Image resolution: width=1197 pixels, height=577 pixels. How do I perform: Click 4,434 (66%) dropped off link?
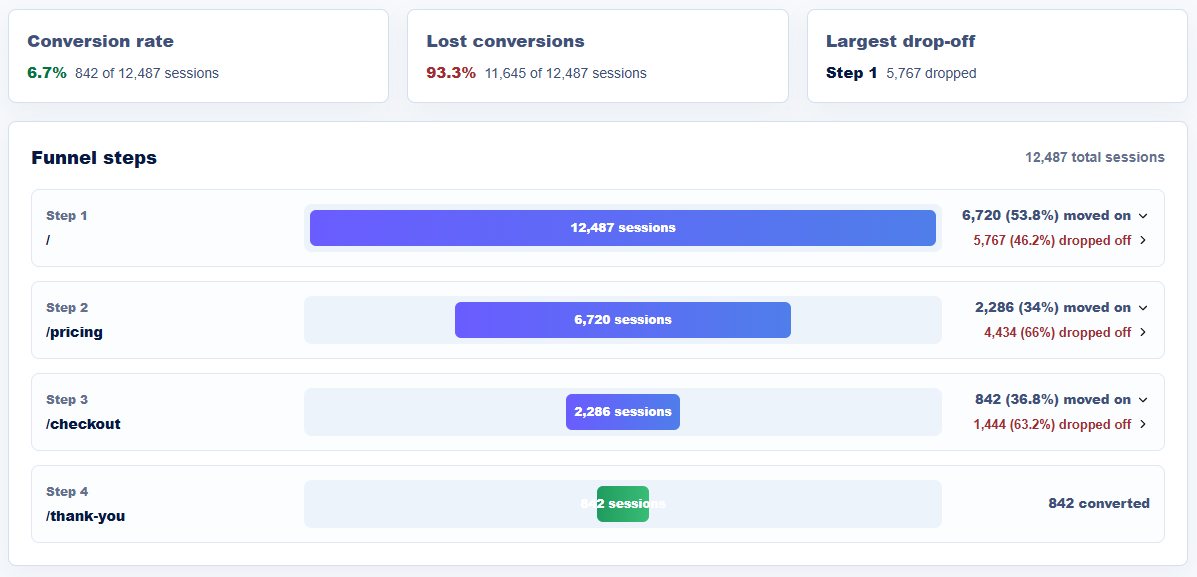click(x=1058, y=332)
